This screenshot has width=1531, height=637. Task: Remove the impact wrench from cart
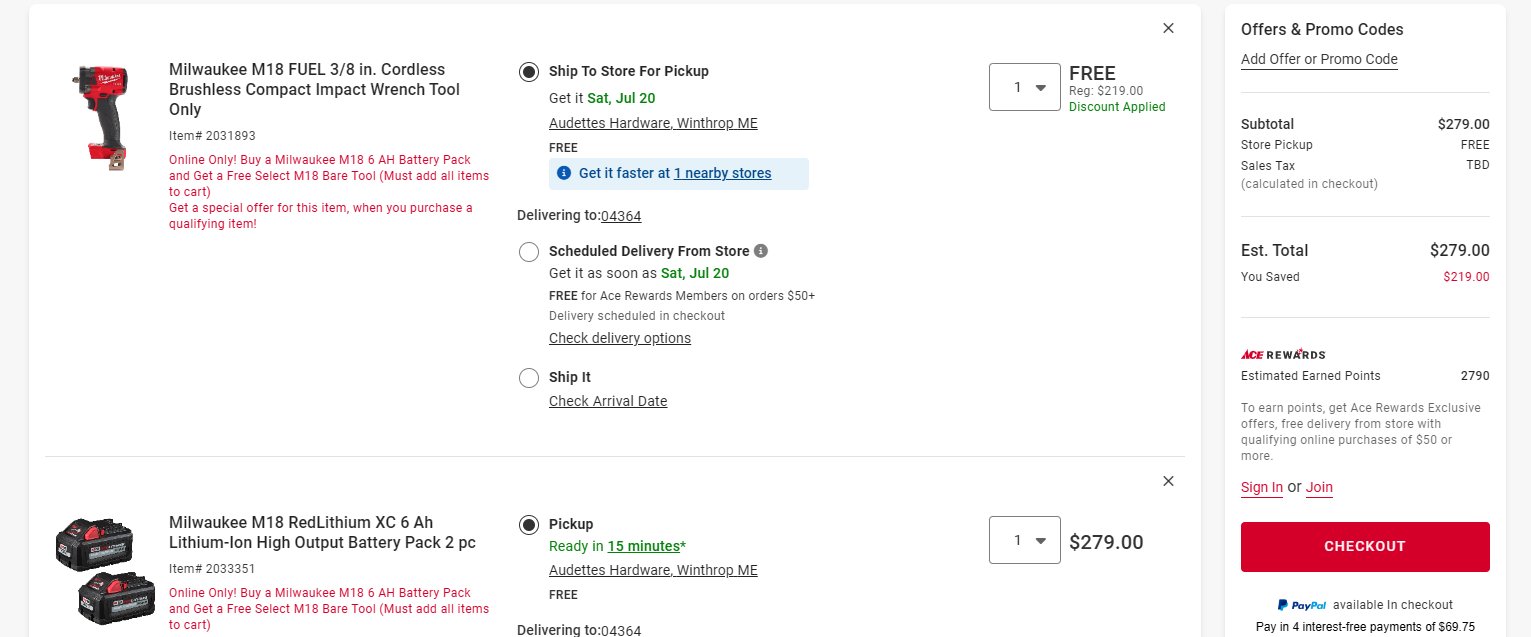point(1168,29)
